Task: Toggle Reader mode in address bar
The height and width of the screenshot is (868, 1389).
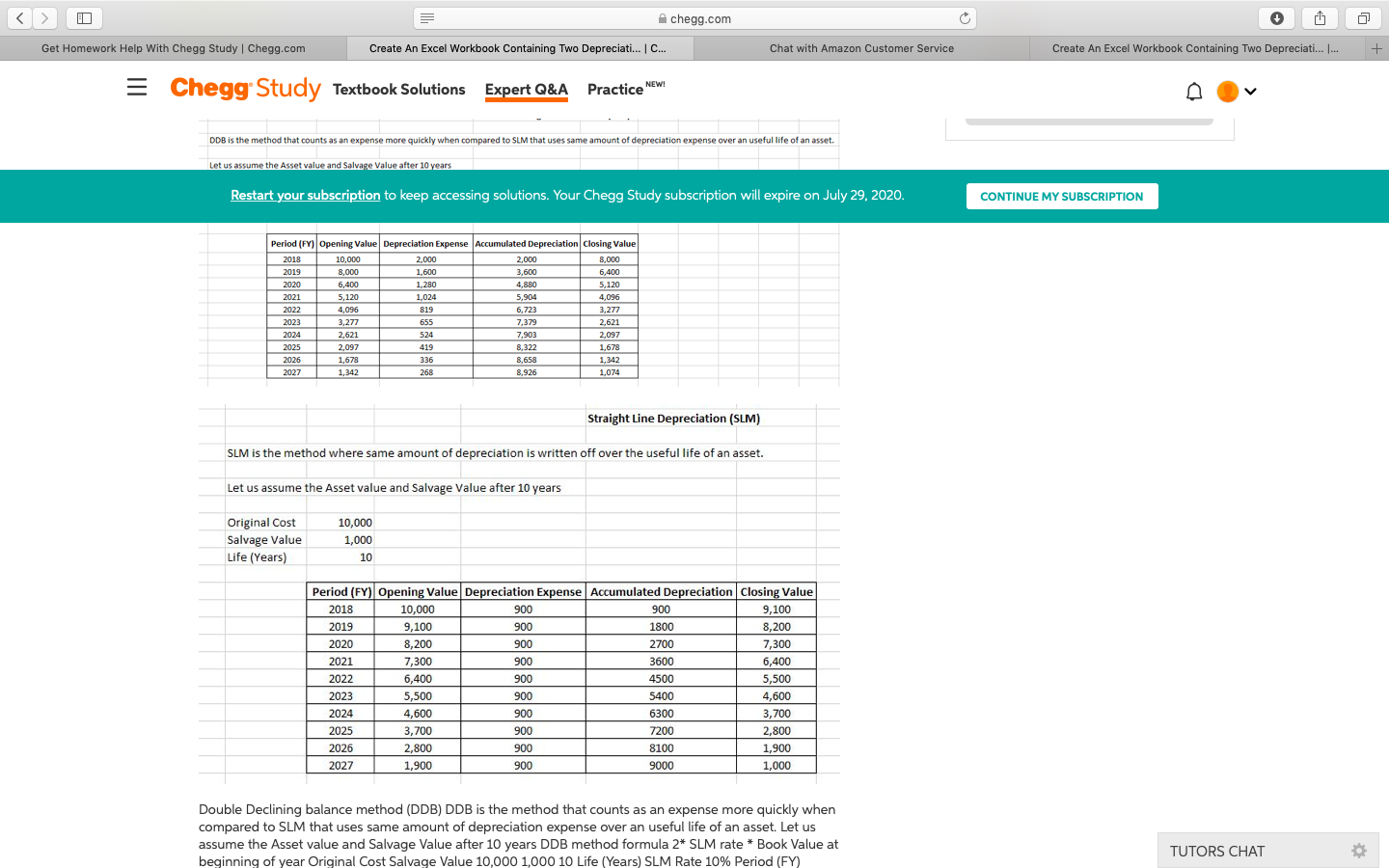Action: click(425, 17)
